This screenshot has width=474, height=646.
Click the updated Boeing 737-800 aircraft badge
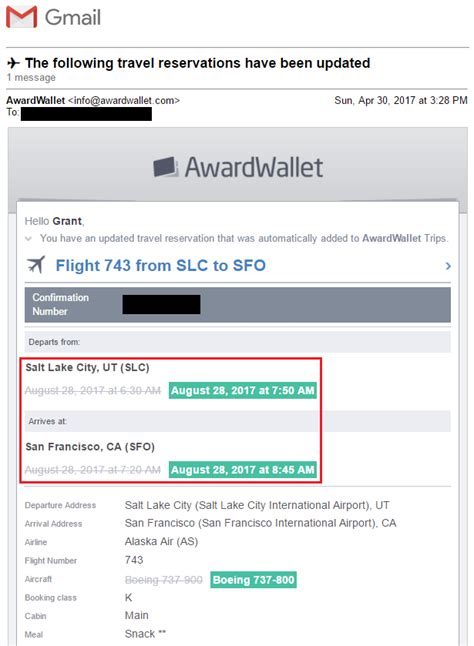pyautogui.click(x=253, y=580)
